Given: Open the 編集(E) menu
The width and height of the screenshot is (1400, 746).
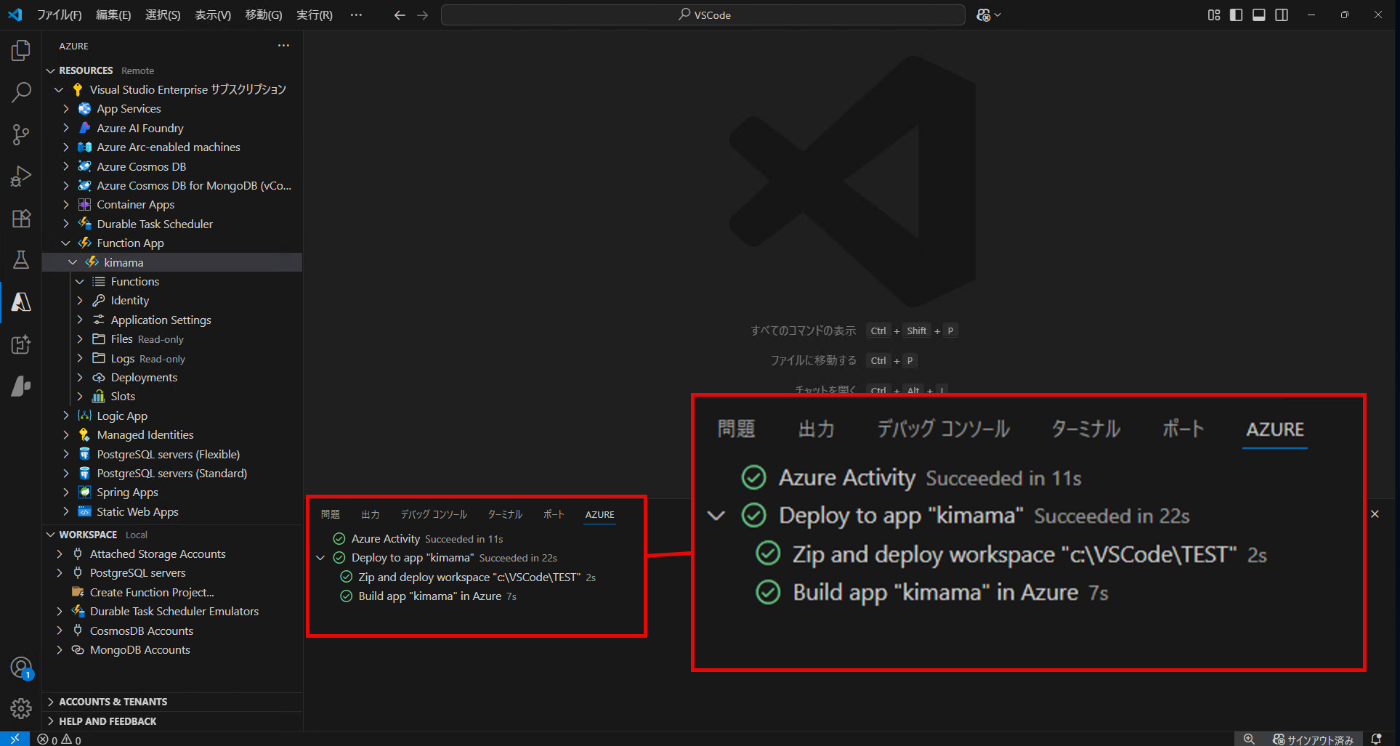Looking at the screenshot, I should [x=113, y=15].
